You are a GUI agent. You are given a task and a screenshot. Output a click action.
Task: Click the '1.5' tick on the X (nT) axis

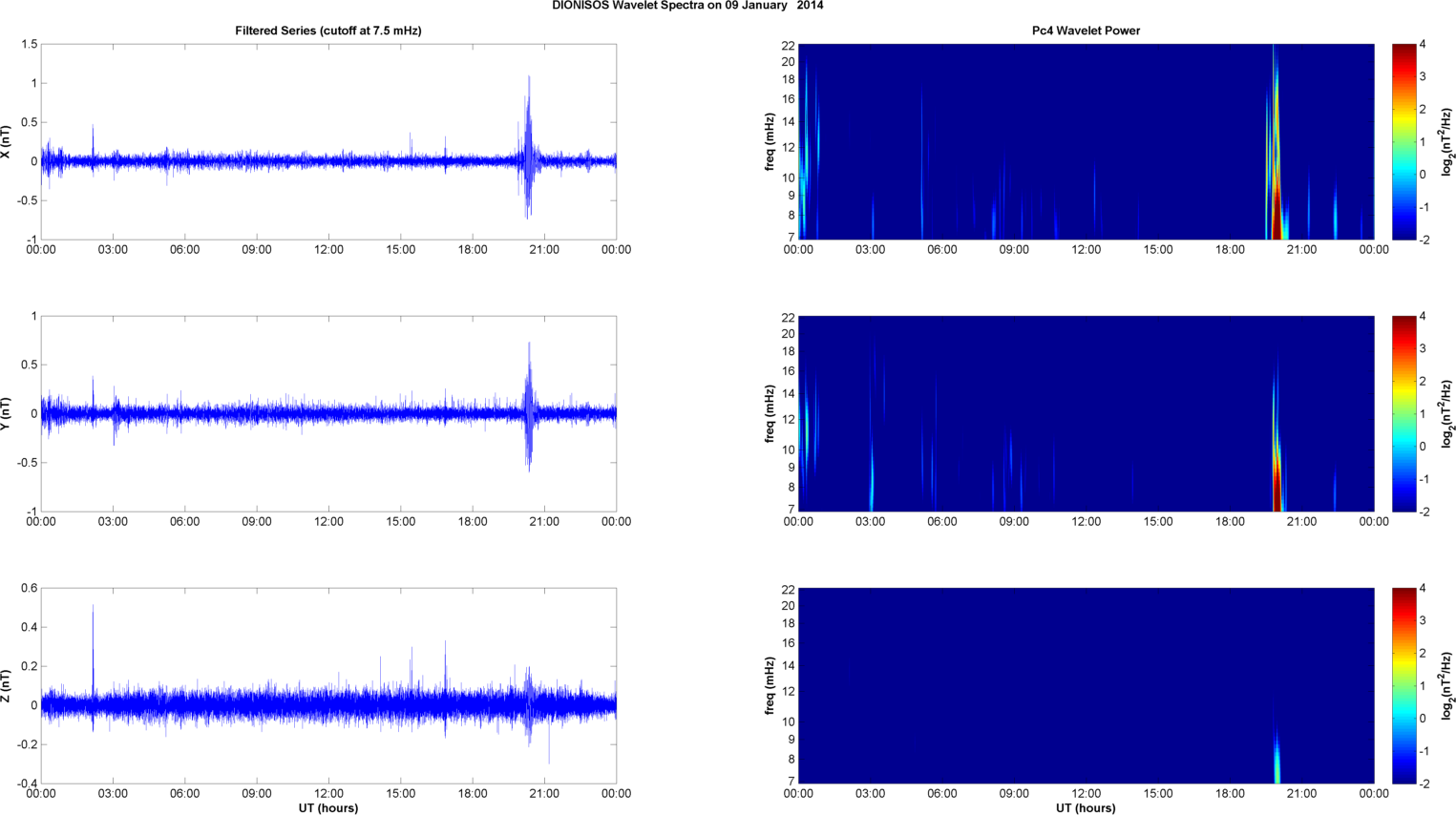pyautogui.click(x=29, y=44)
